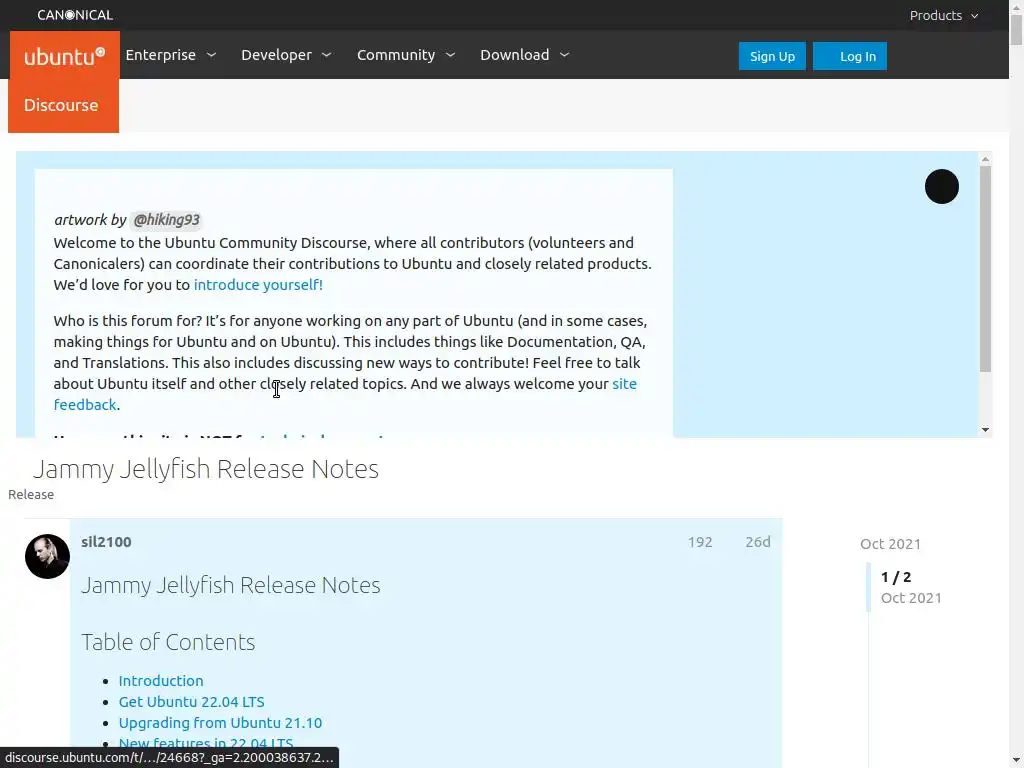Open the ubuntu logo home link
The width and height of the screenshot is (1024, 768).
(65, 56)
